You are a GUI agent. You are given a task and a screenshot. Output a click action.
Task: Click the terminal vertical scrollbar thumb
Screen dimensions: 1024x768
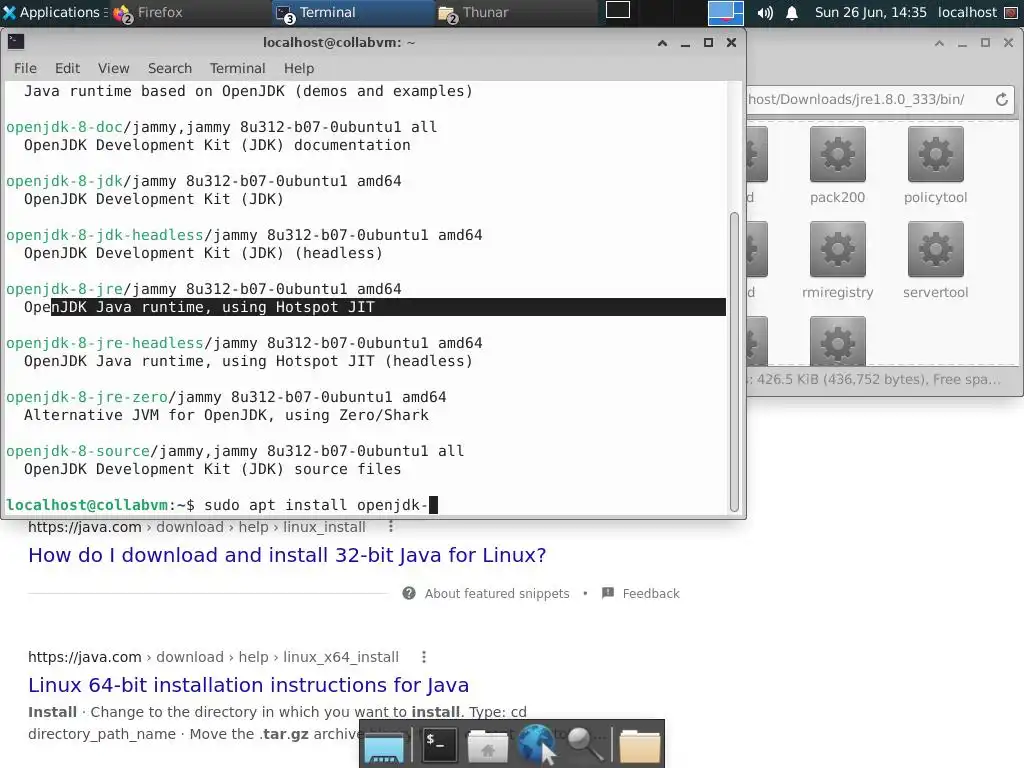734,362
